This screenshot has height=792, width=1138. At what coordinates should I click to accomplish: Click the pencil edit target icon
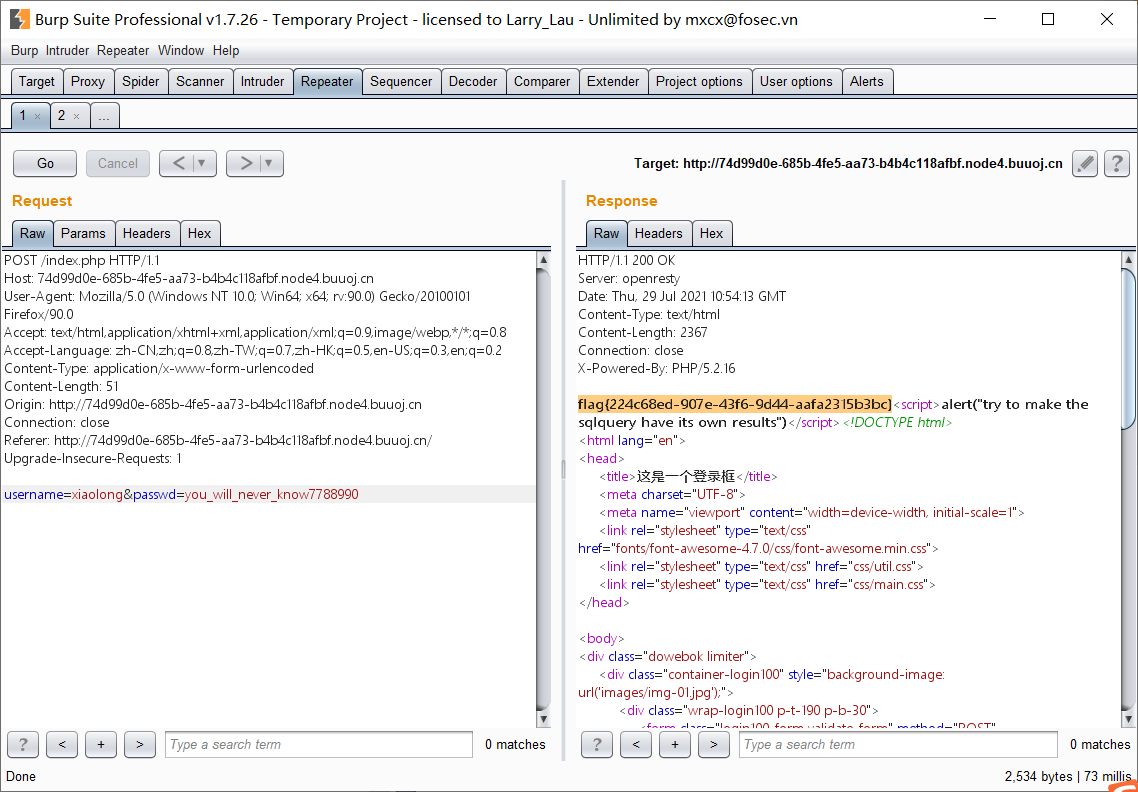pyautogui.click(x=1085, y=163)
